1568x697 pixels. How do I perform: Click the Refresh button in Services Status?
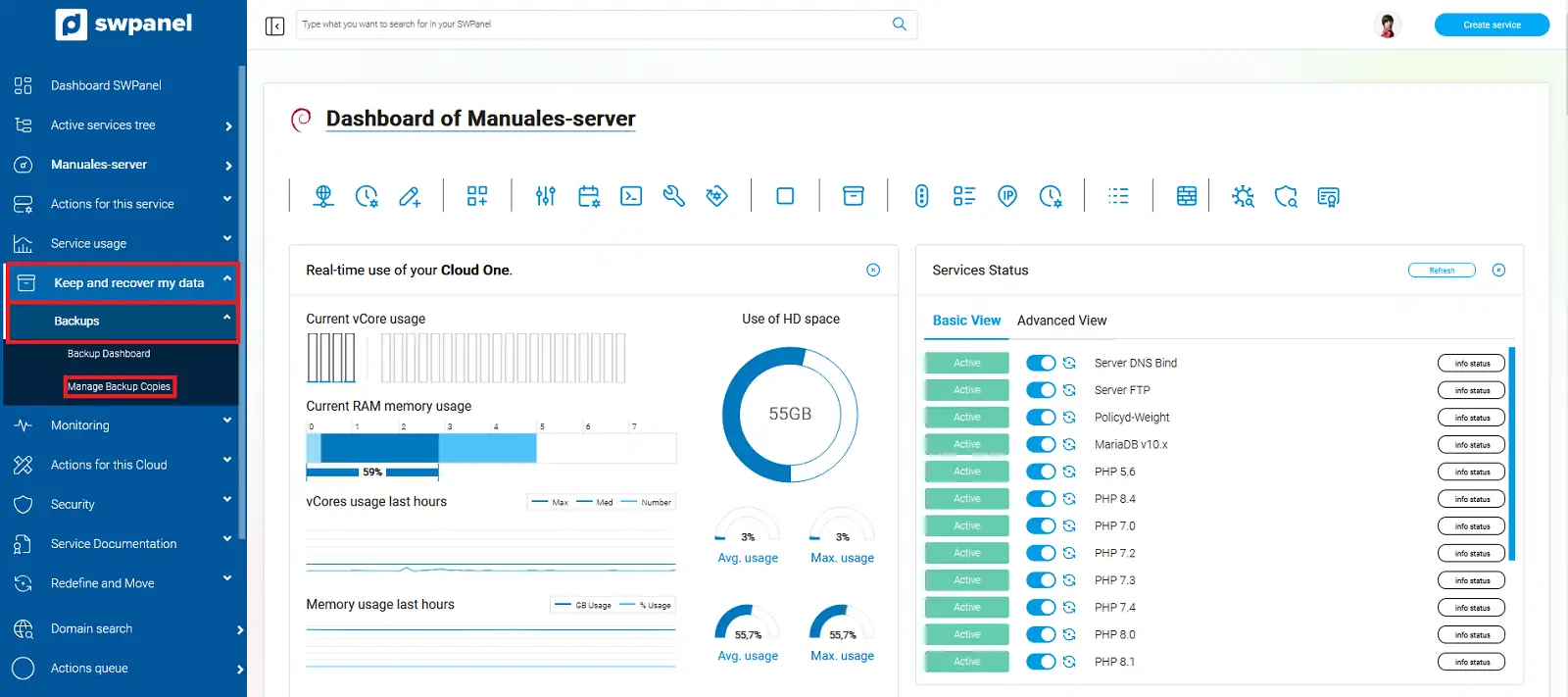(x=1441, y=271)
